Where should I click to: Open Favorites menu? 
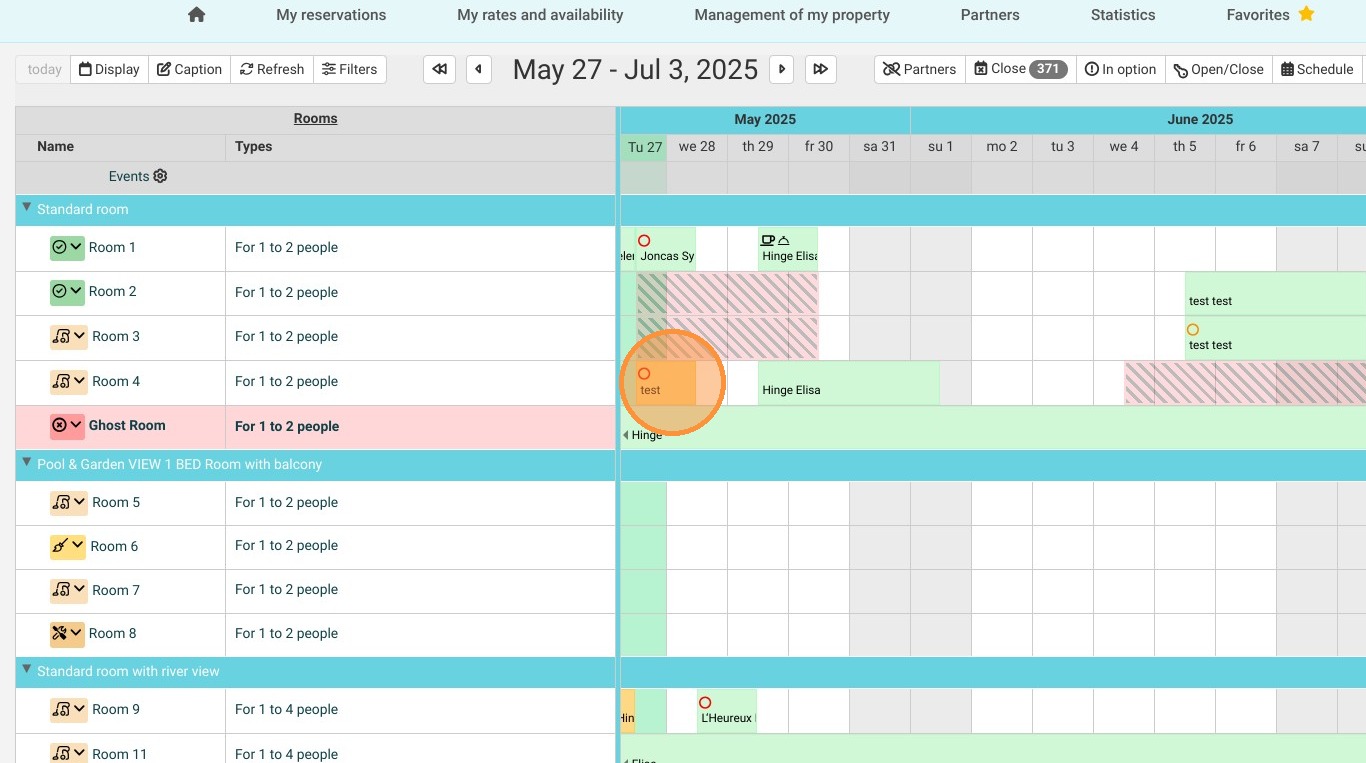click(x=1270, y=15)
